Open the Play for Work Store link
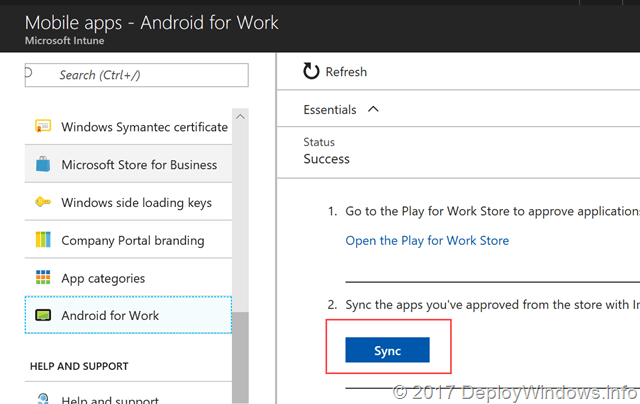The height and width of the screenshot is (404, 640). pos(427,241)
